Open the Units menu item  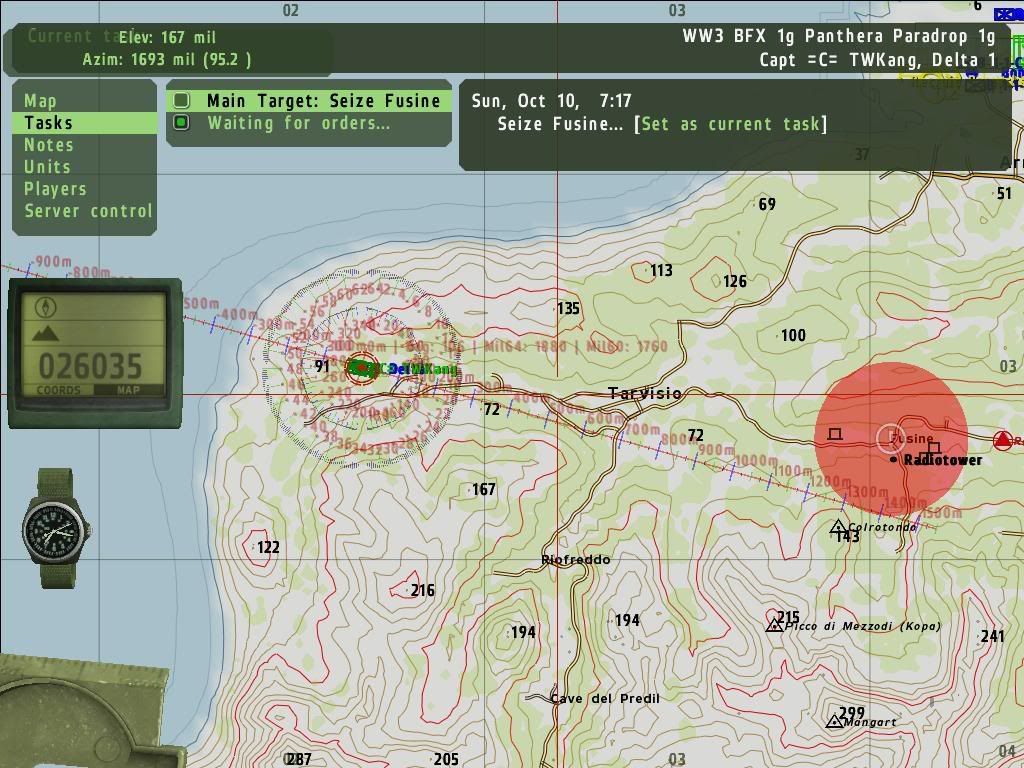click(x=47, y=167)
